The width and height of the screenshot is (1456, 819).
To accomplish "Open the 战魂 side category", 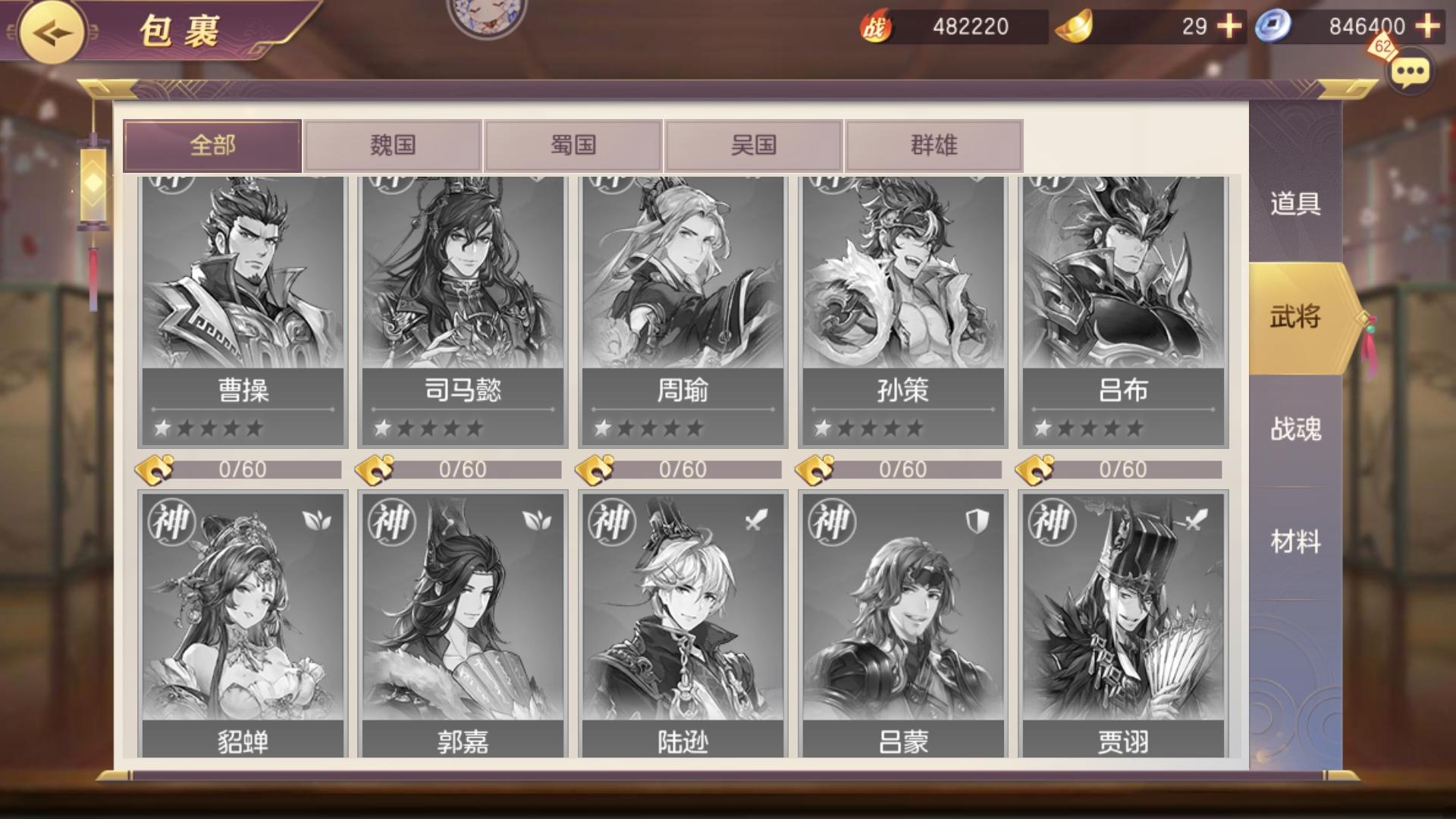I will click(1295, 430).
